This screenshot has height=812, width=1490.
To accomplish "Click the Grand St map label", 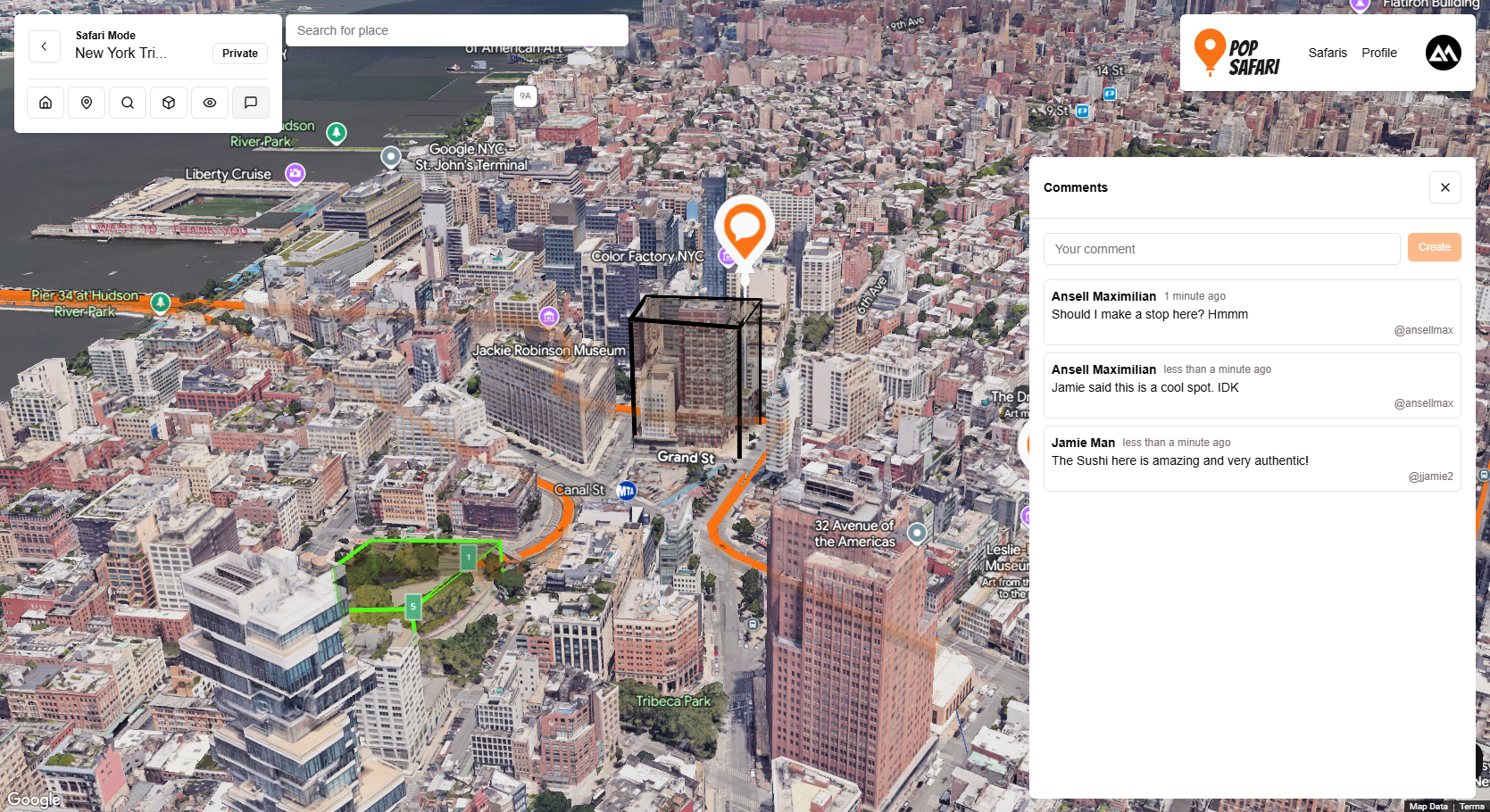I will (x=686, y=457).
